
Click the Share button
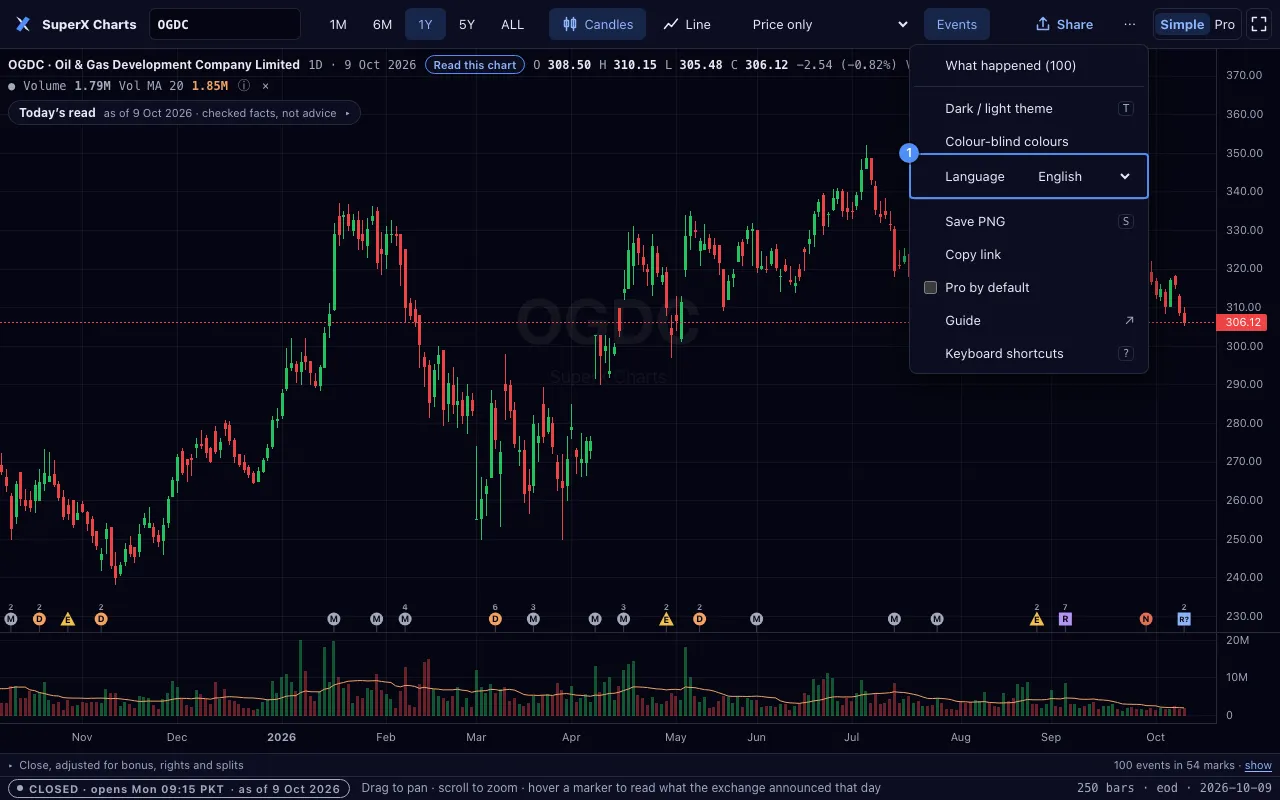coord(1064,24)
